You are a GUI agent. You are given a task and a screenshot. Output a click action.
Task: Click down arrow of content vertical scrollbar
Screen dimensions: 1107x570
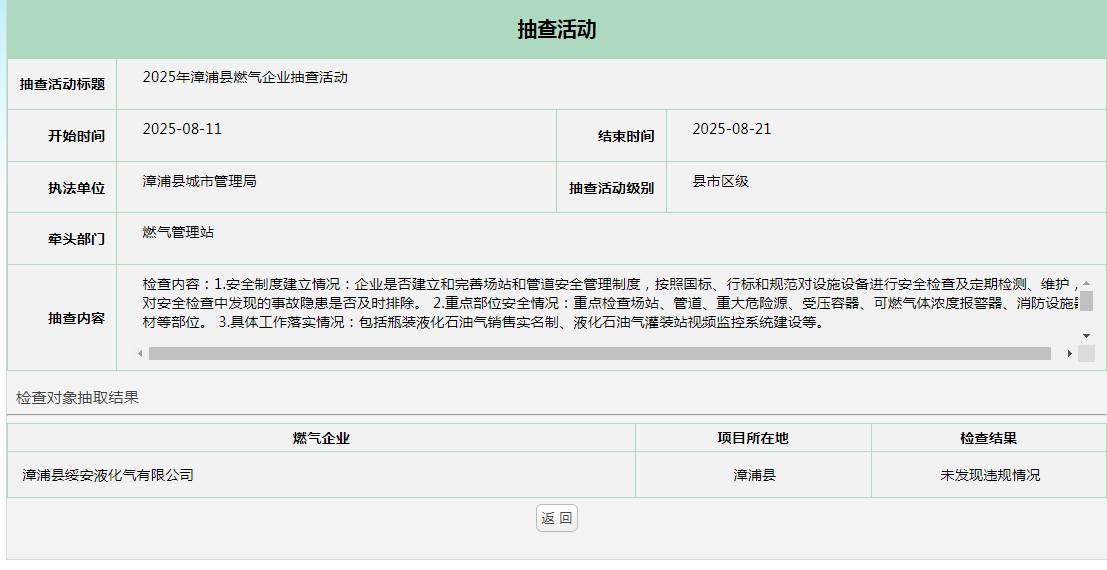pos(1086,336)
